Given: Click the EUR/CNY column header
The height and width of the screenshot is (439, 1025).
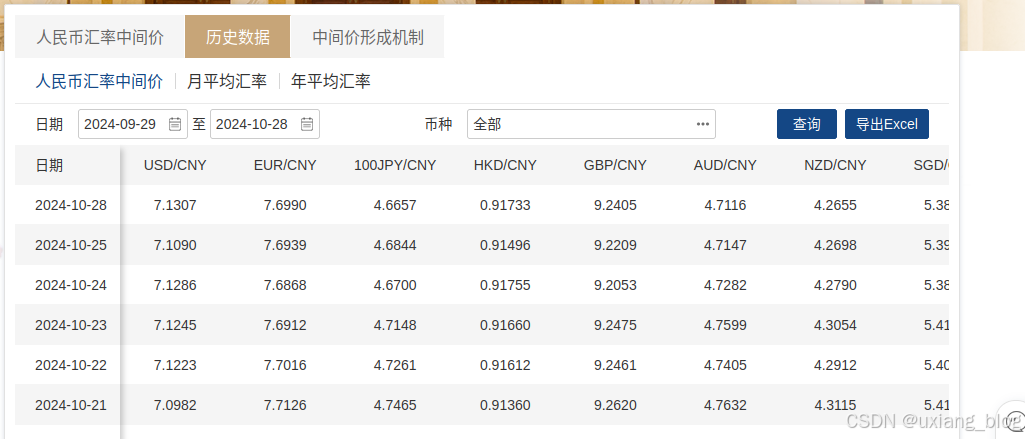Looking at the screenshot, I should pos(285,165).
